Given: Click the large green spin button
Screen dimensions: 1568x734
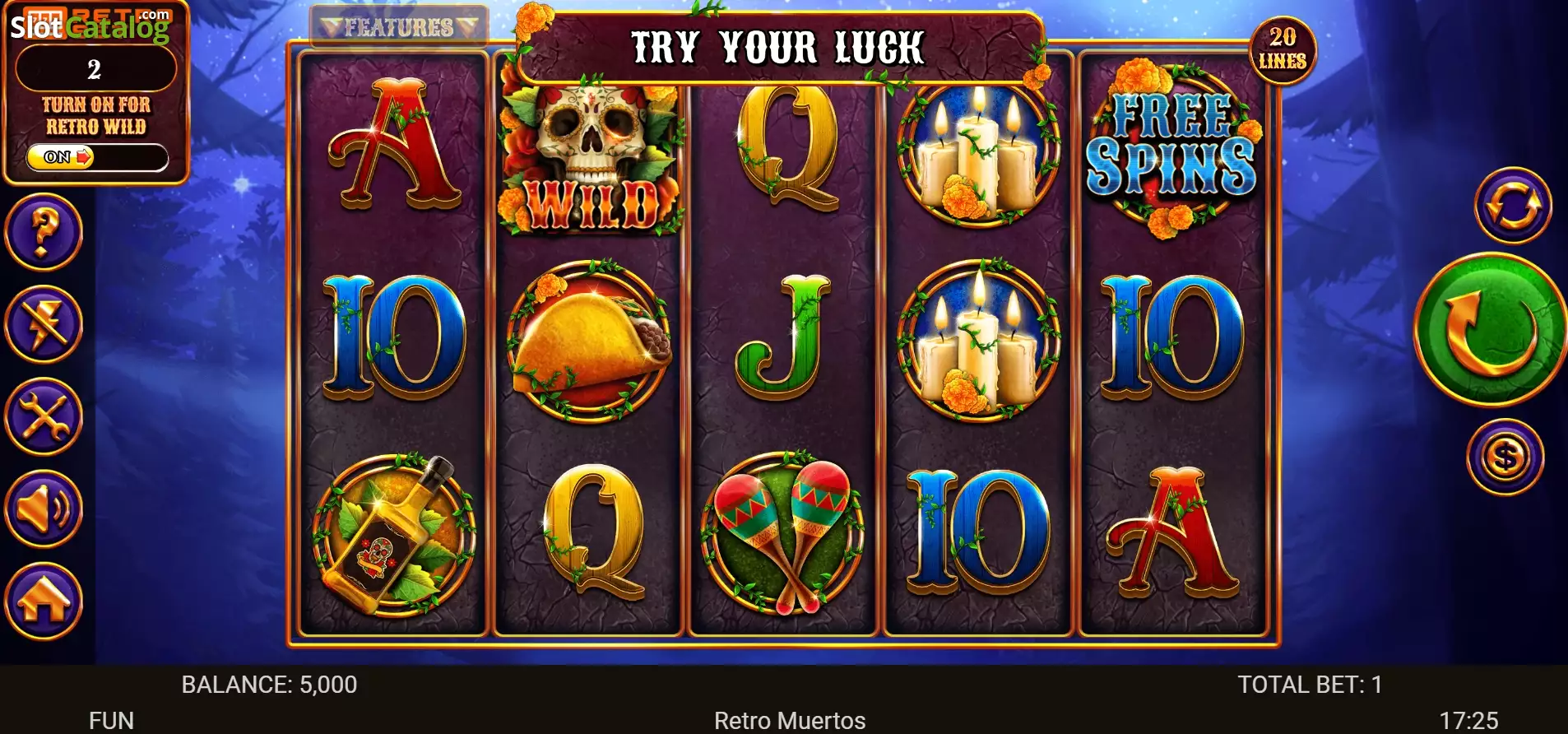Looking at the screenshot, I should [x=1490, y=329].
